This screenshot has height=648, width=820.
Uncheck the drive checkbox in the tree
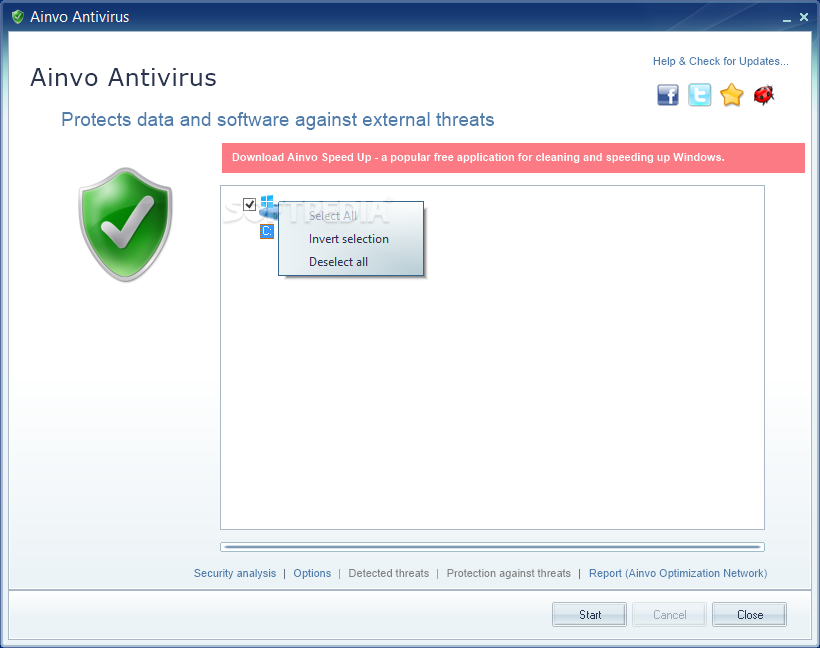pos(249,204)
